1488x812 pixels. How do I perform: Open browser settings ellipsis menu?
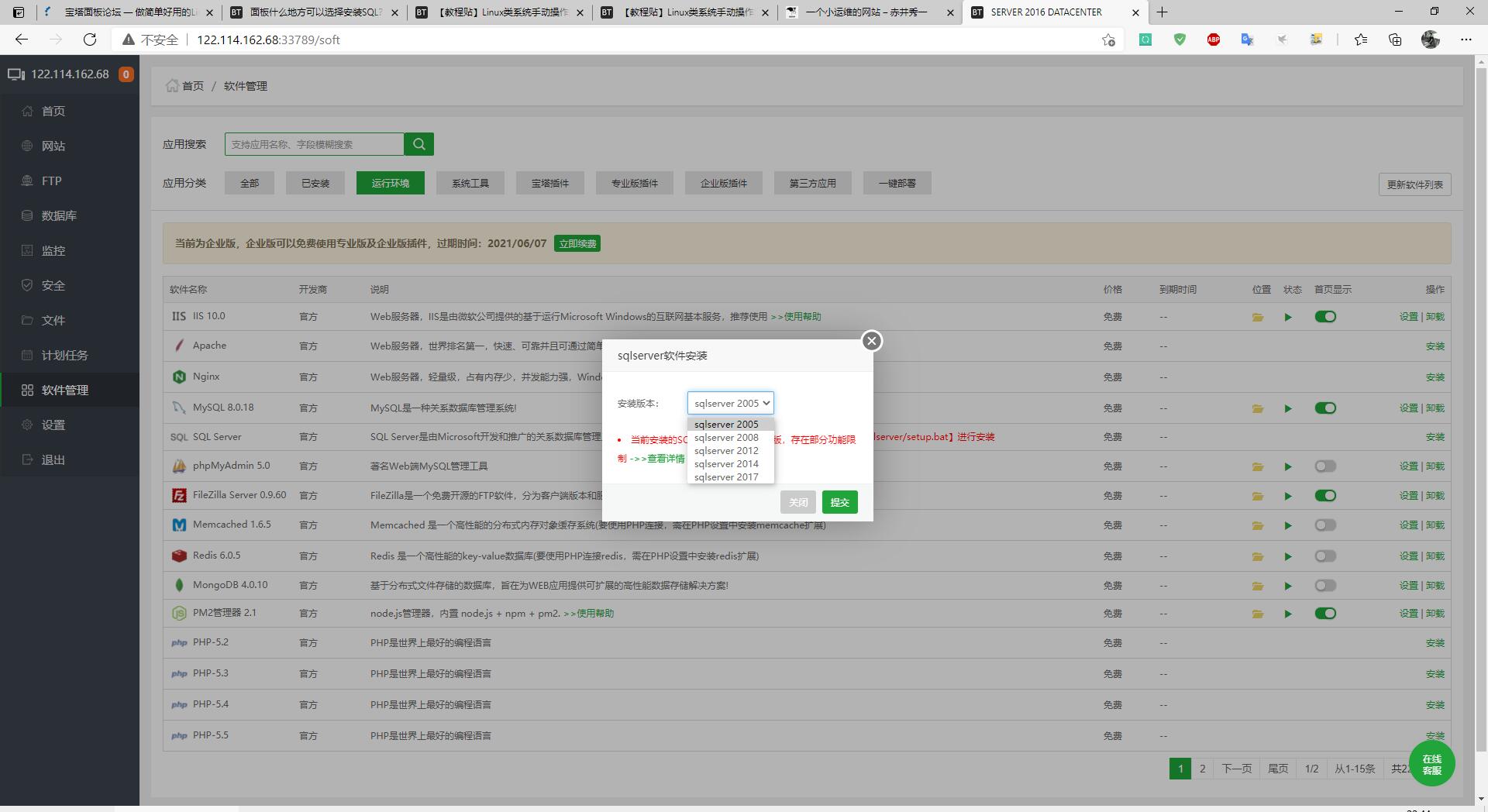pyautogui.click(x=1466, y=40)
